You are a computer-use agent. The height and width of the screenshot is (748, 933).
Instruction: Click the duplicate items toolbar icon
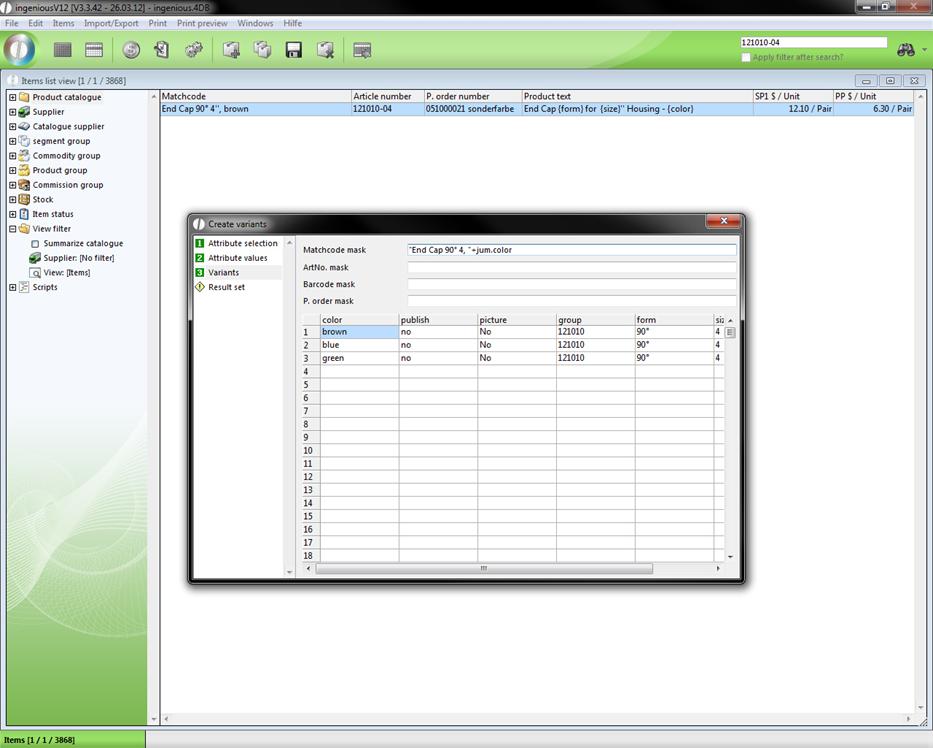click(262, 50)
